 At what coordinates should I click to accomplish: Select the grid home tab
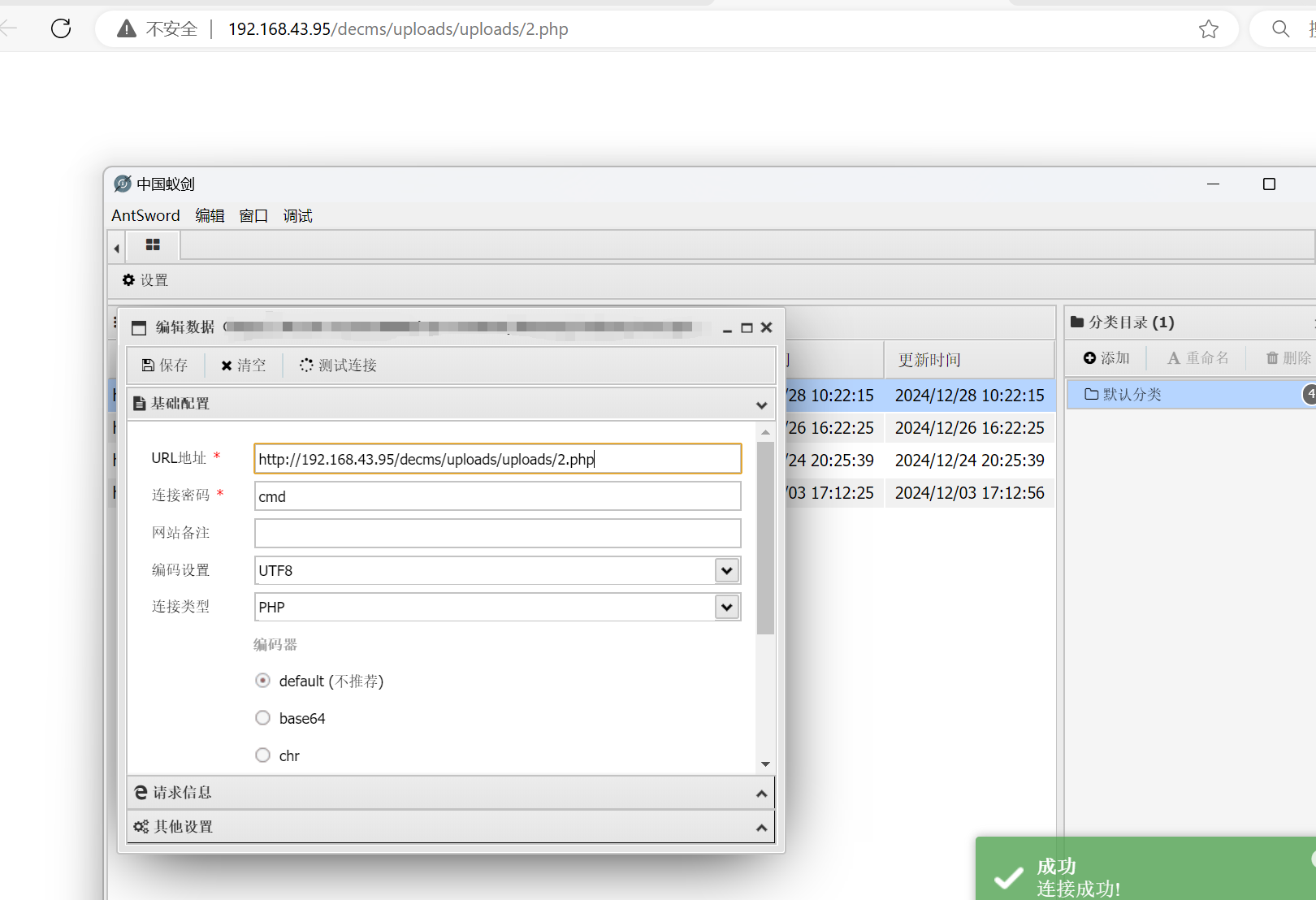click(153, 245)
